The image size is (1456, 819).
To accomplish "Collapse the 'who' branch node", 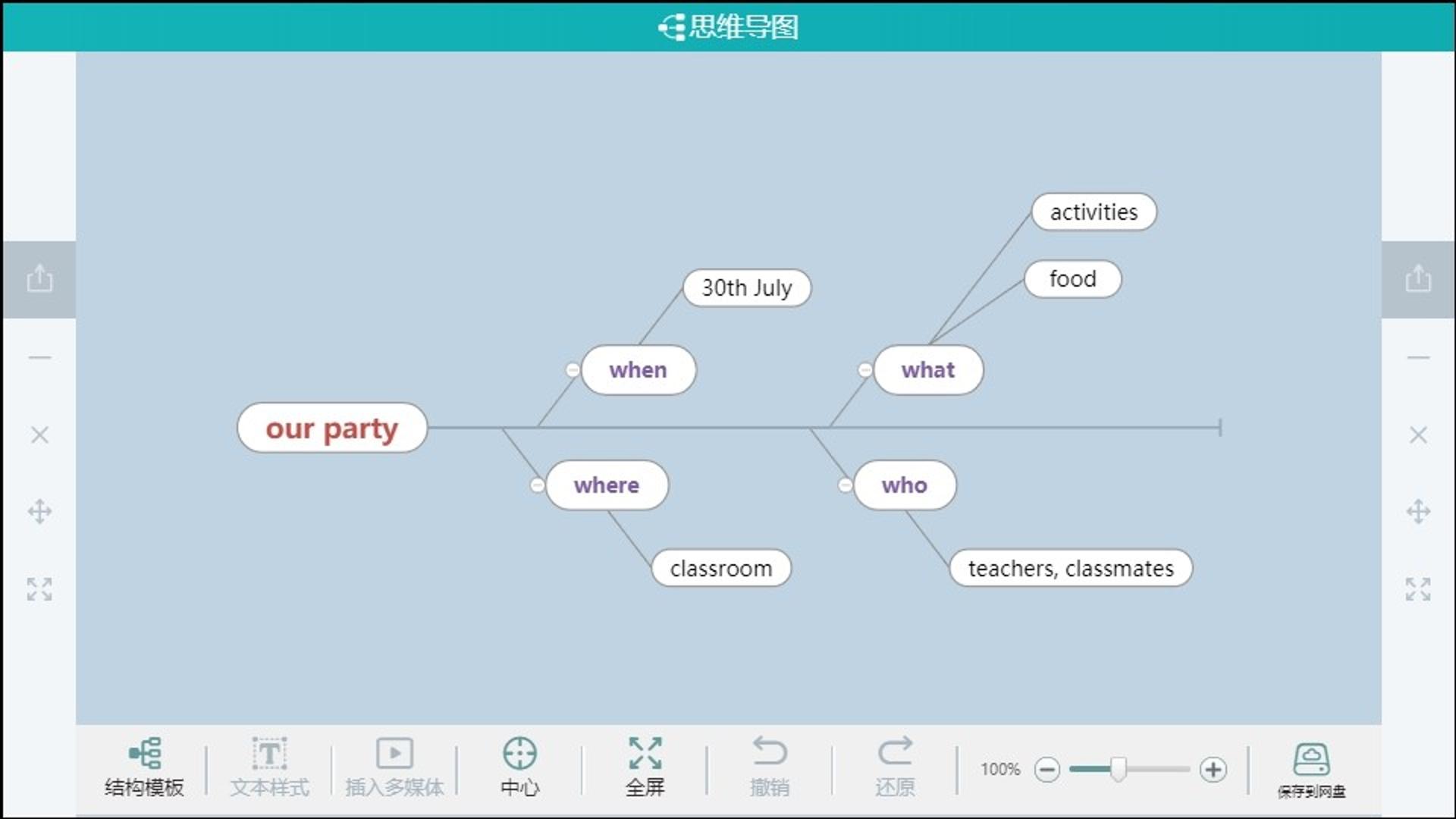I will pos(845,485).
